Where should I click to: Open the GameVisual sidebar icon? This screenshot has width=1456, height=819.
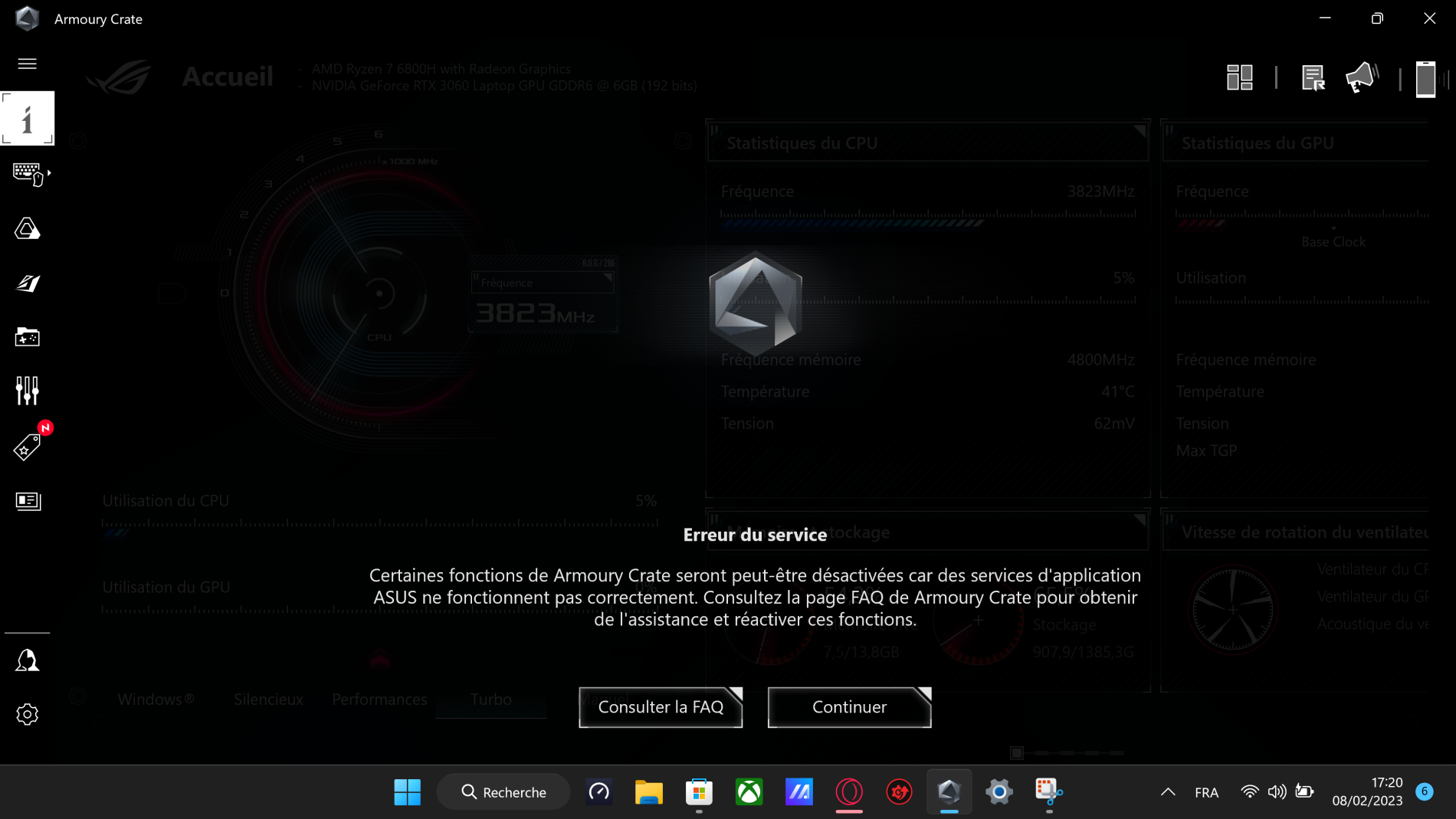28,283
